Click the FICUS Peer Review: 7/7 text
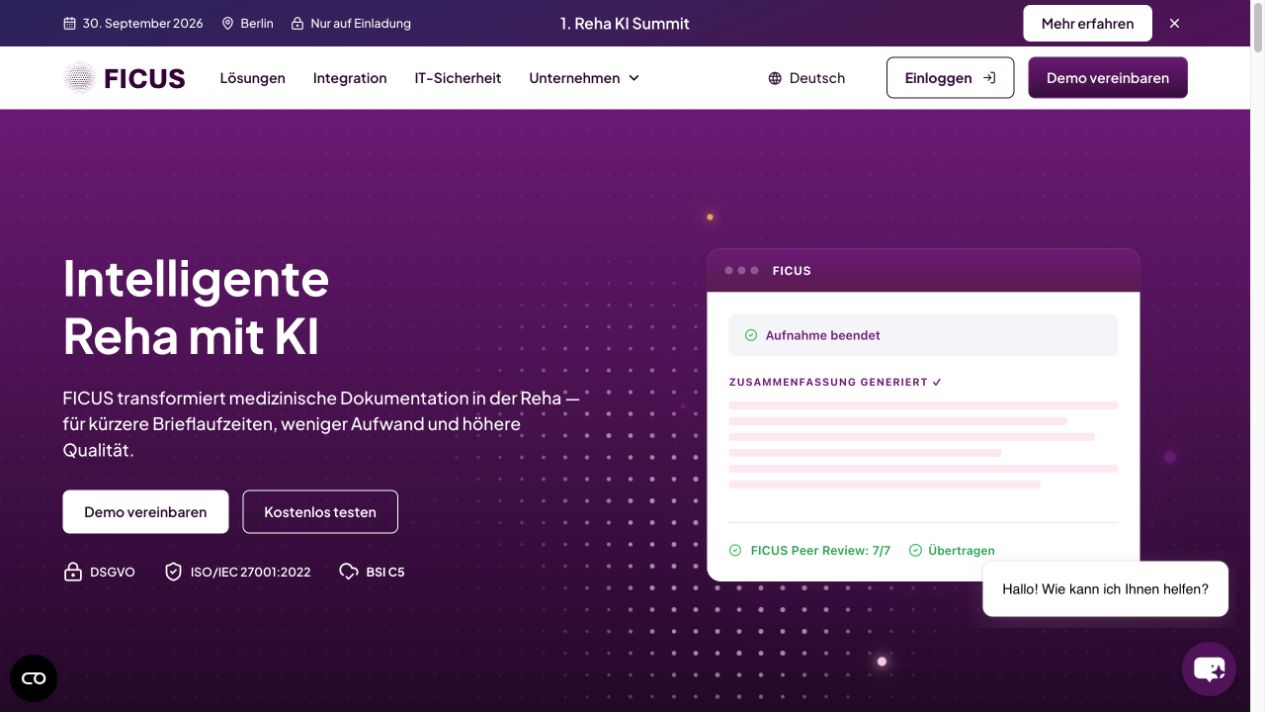Screen dimensions: 1265x712 [x=820, y=550]
